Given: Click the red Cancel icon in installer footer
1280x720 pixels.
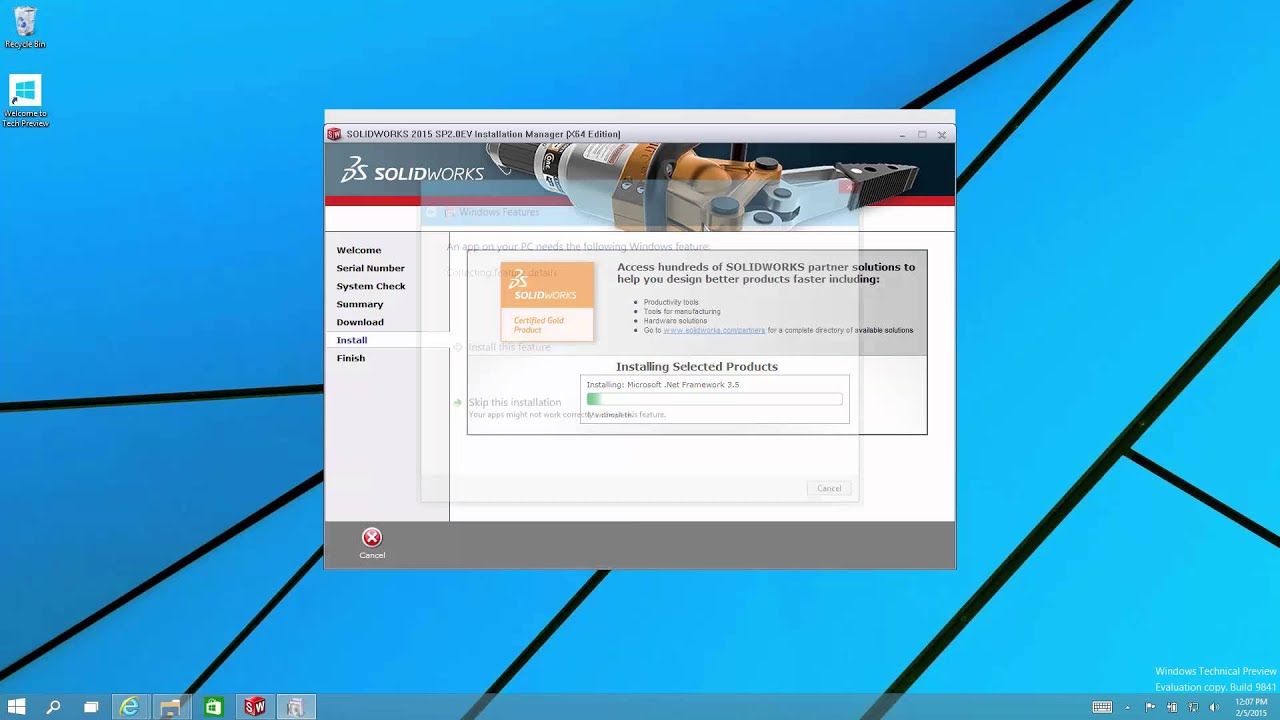Looking at the screenshot, I should [372, 537].
